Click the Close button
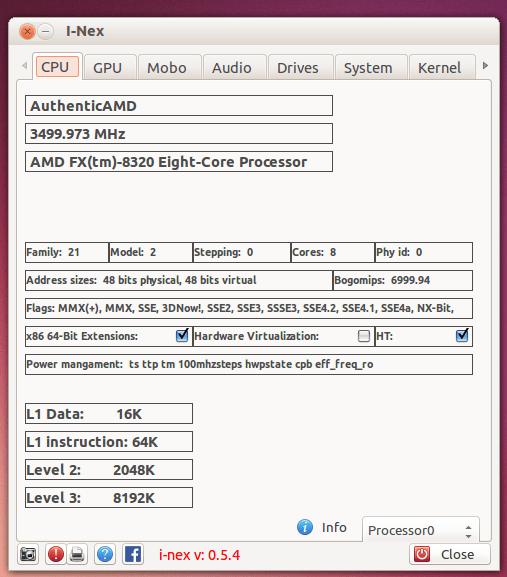507x577 pixels. tap(450, 554)
